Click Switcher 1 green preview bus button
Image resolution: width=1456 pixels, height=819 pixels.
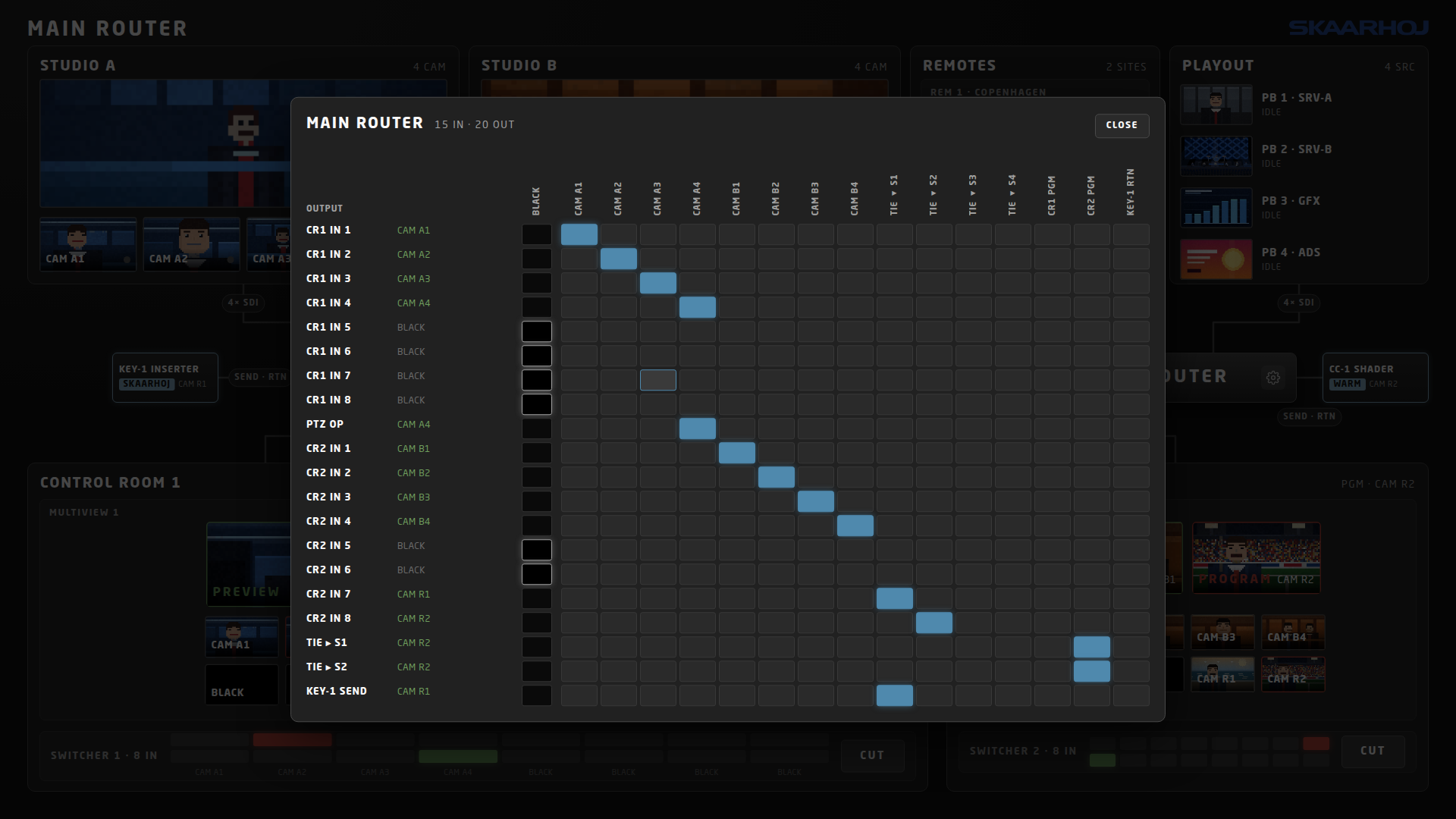pos(458,756)
